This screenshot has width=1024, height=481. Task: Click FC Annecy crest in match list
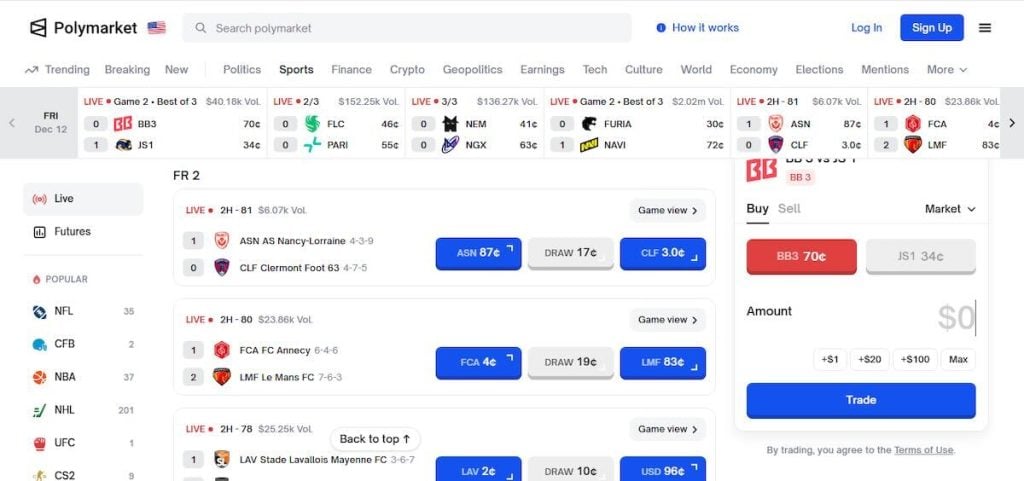[x=222, y=350]
